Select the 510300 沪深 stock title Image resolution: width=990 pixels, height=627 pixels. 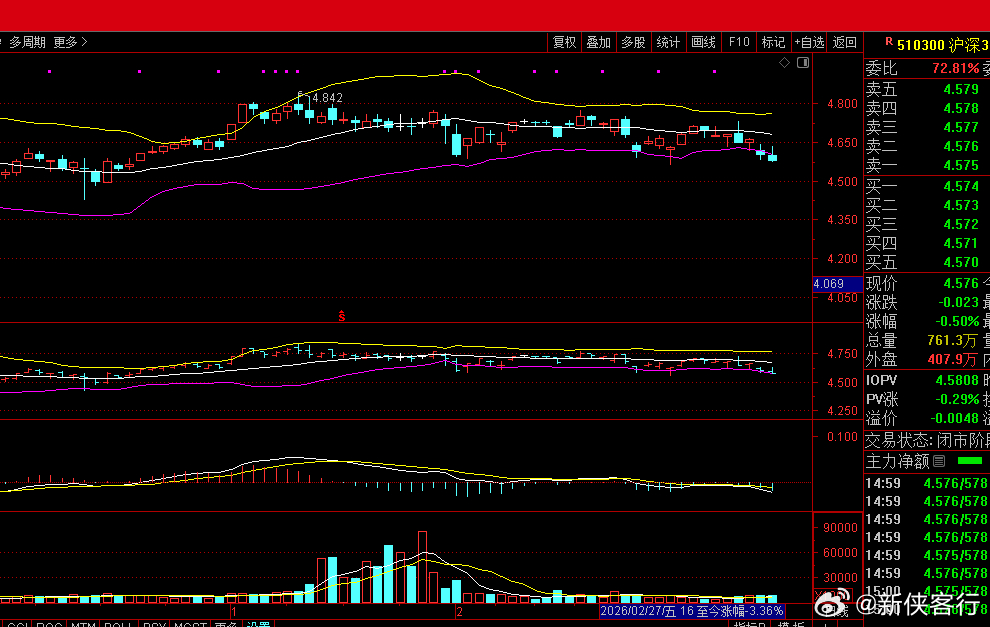click(x=943, y=45)
